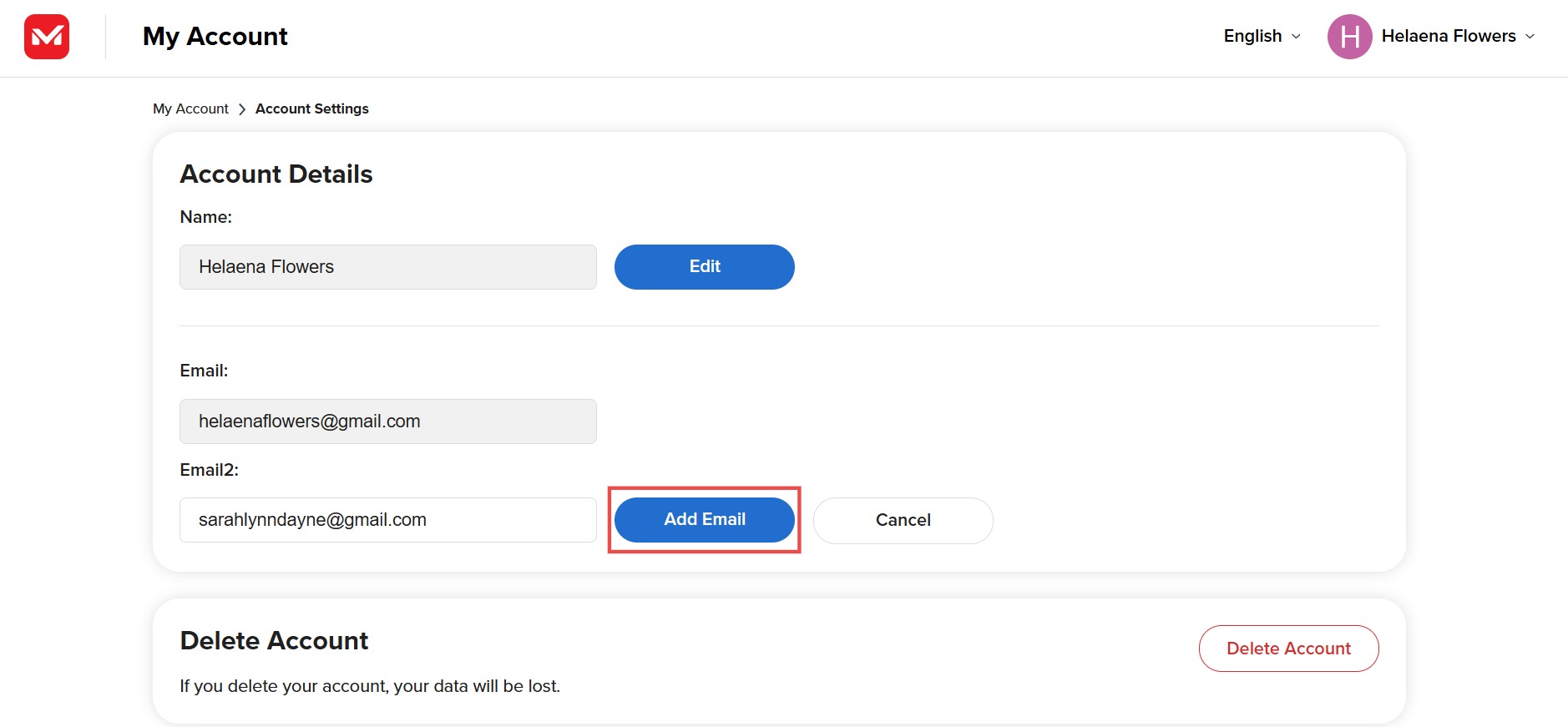Click the red M logo icon
Image resolution: width=1568 pixels, height=727 pixels.
[47, 37]
